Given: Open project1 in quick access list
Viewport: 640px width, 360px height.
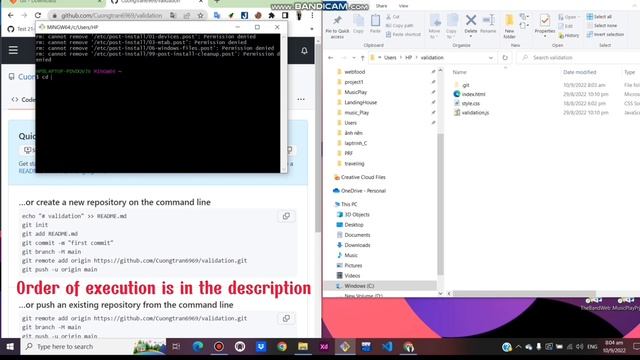Looking at the screenshot, I should (x=353, y=82).
